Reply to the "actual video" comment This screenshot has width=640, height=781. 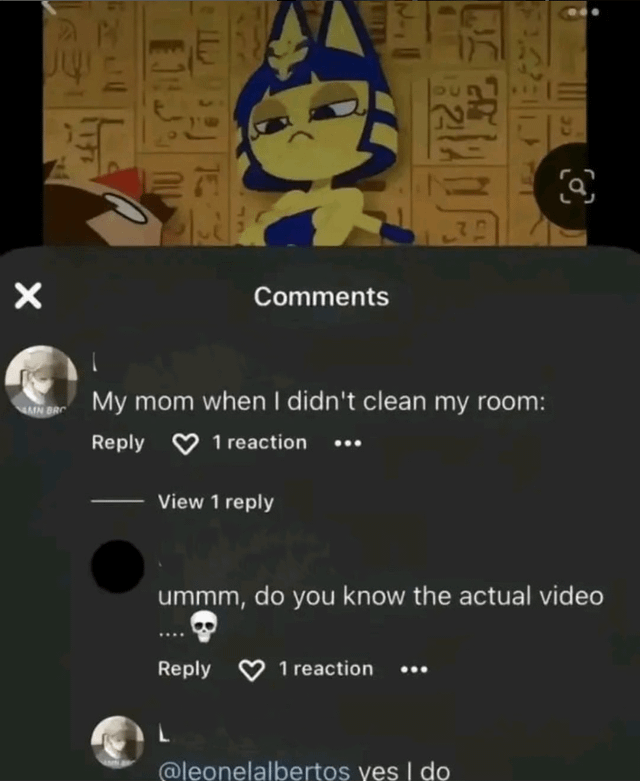tap(184, 669)
